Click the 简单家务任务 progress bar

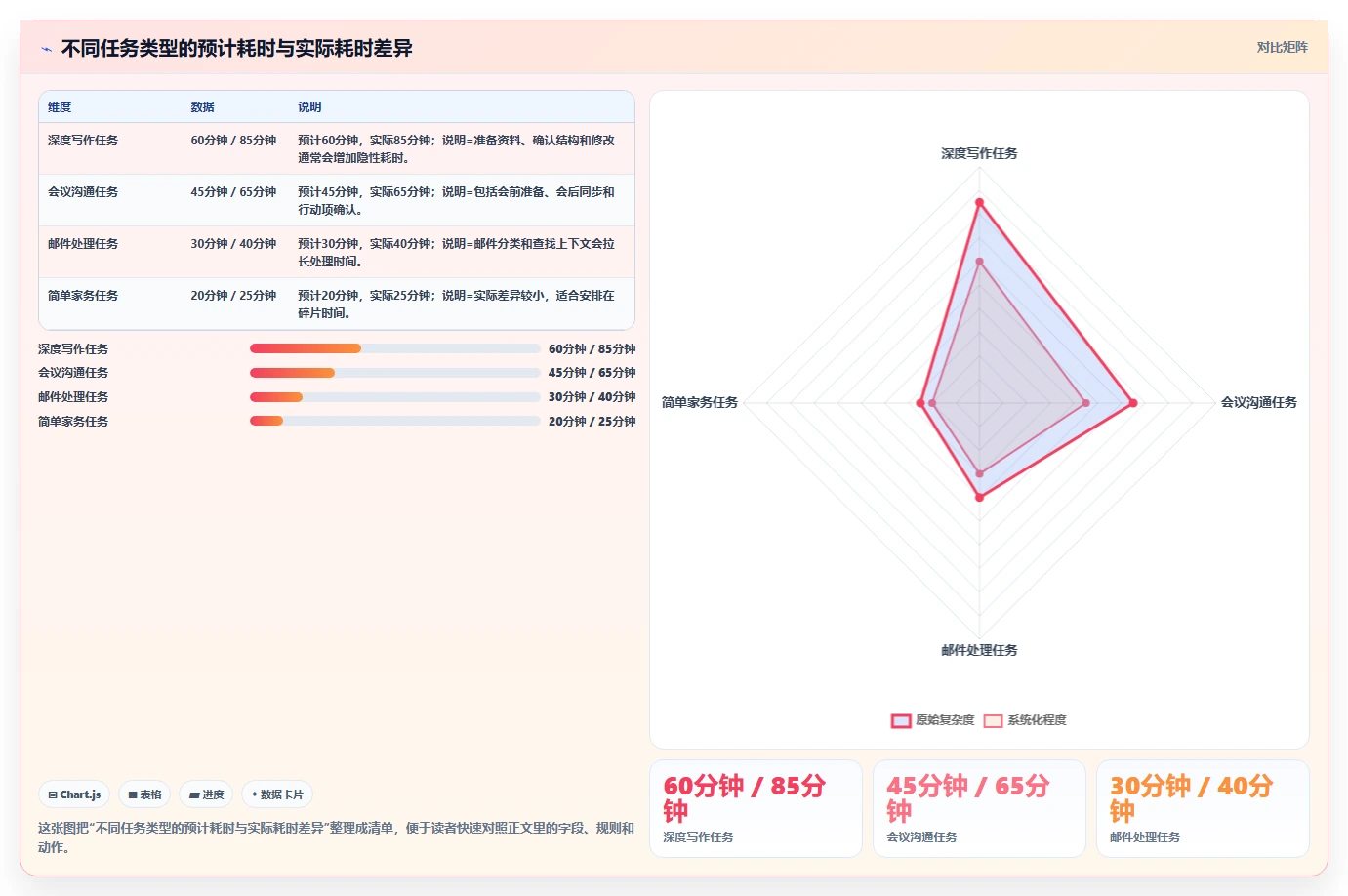pos(394,421)
